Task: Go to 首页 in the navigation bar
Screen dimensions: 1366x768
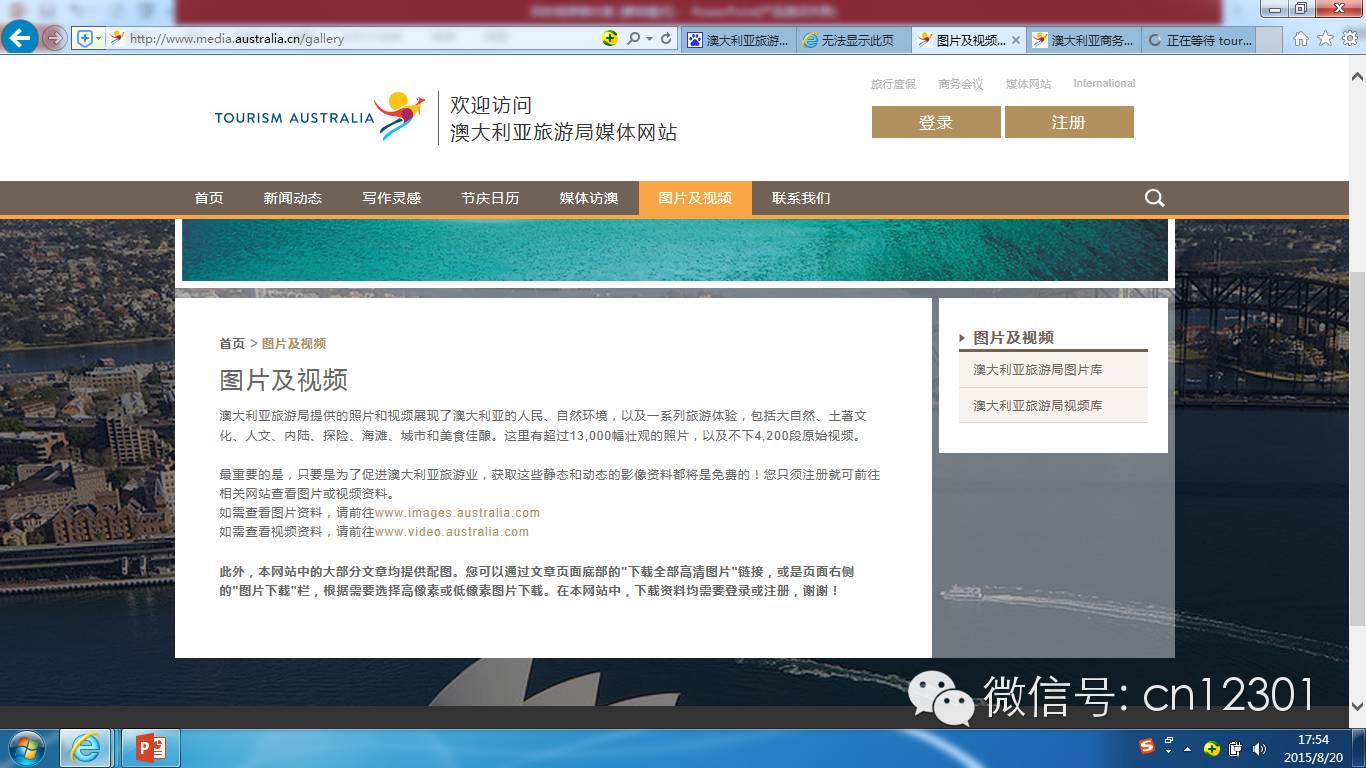Action: [x=209, y=198]
